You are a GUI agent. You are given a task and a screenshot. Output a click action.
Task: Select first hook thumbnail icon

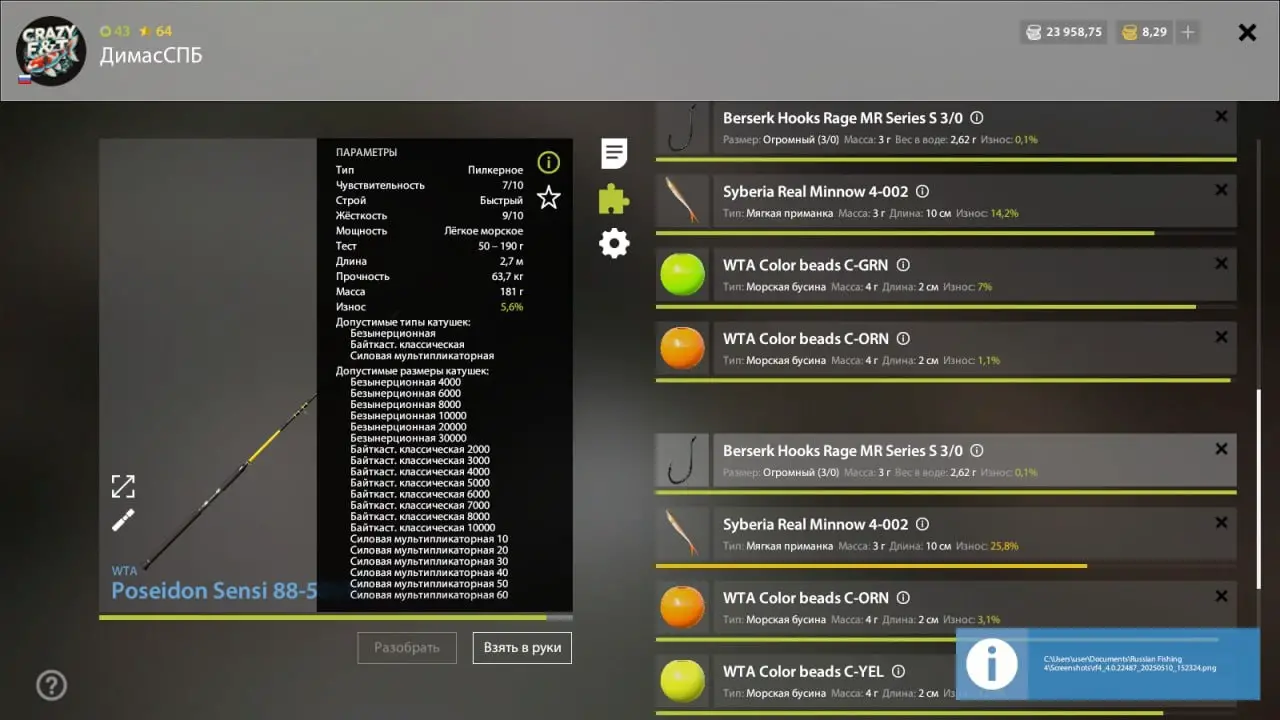(x=683, y=128)
